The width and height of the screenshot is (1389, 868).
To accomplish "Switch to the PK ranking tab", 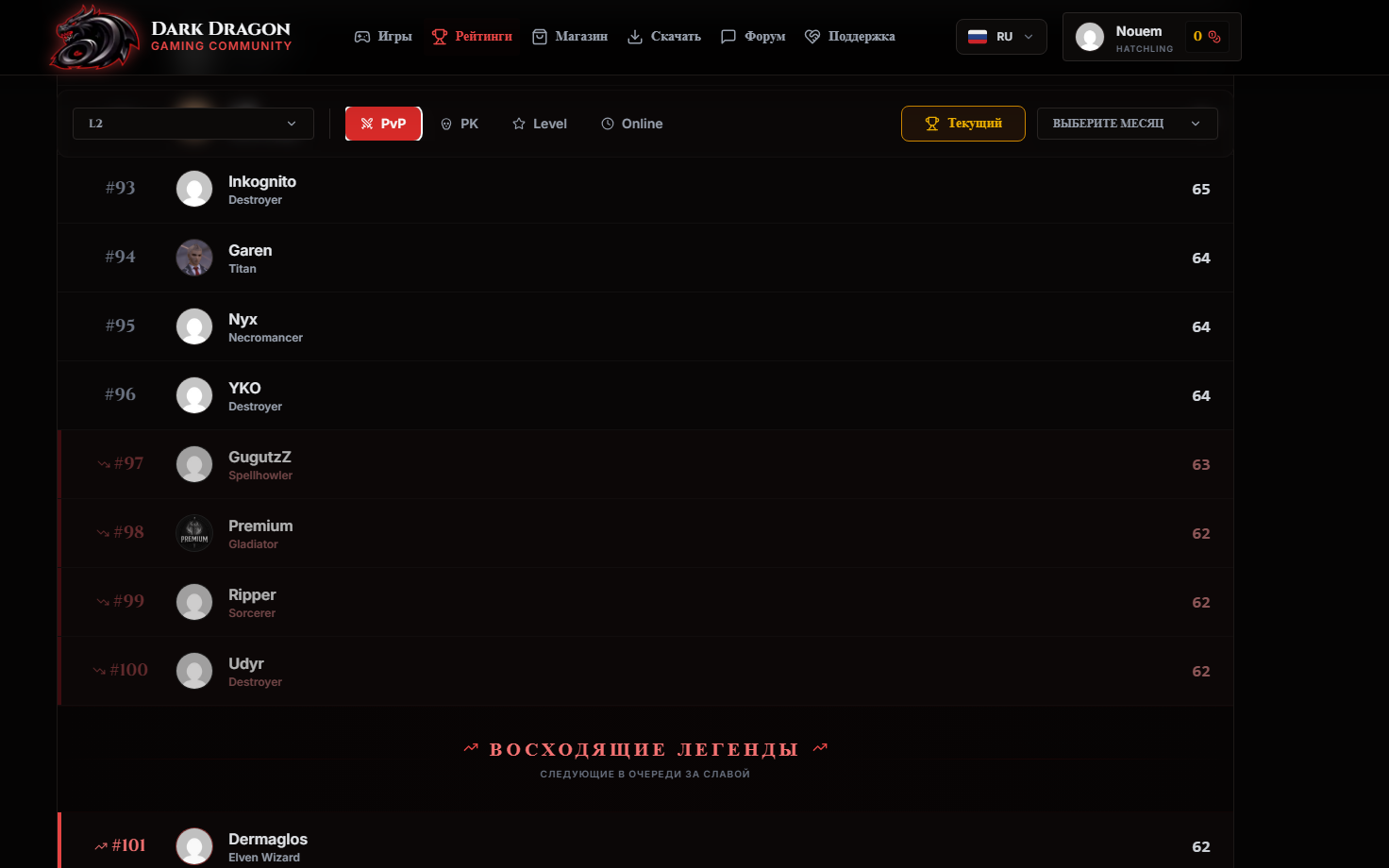I will tap(460, 124).
